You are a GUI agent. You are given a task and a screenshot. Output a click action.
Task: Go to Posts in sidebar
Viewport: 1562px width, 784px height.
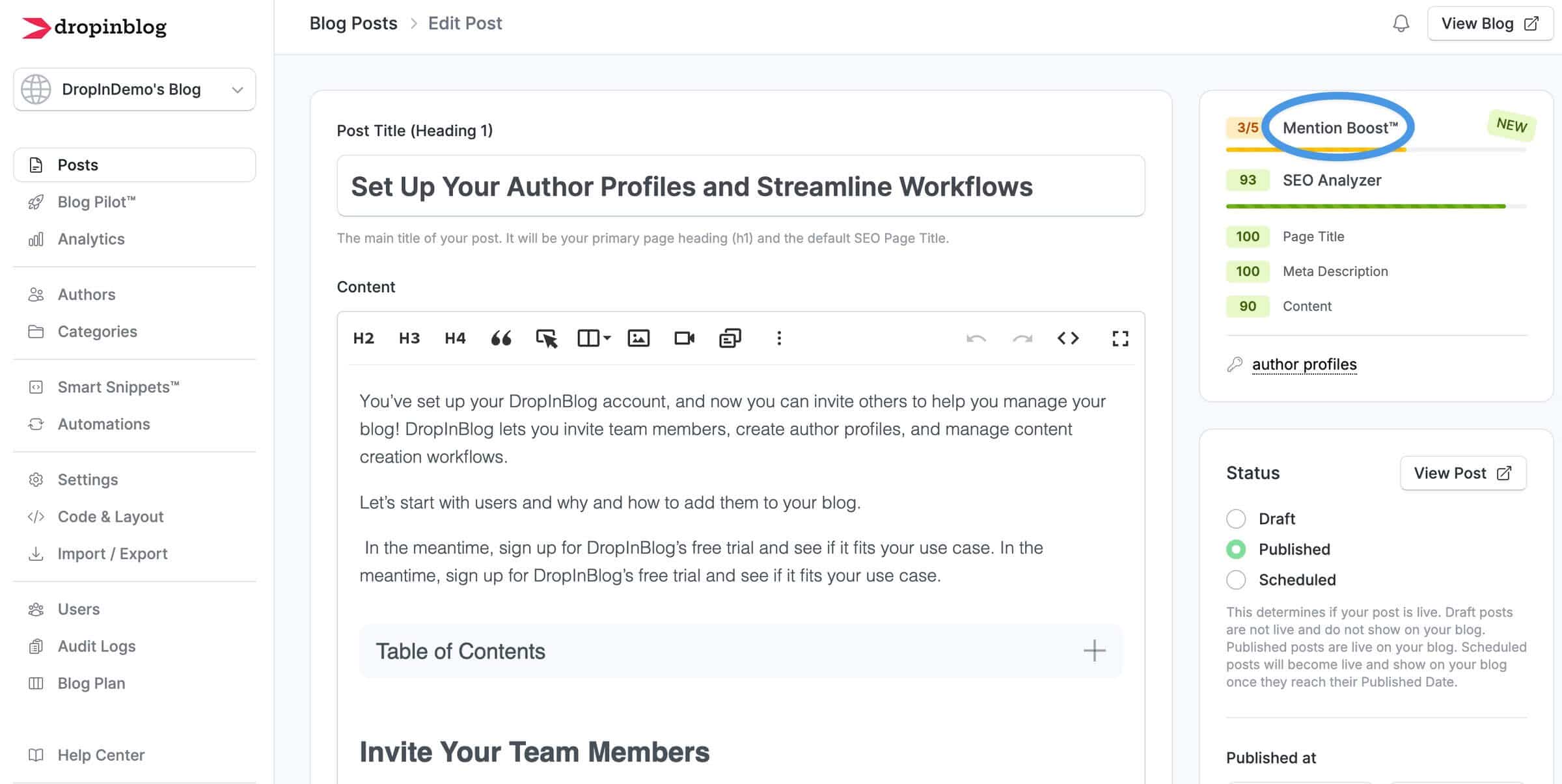135,165
